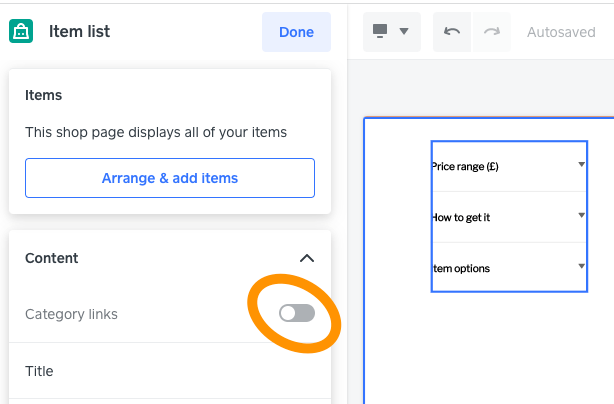Screen dimensions: 614x404
Task: Click the green shop home icon
Action: pos(21,32)
